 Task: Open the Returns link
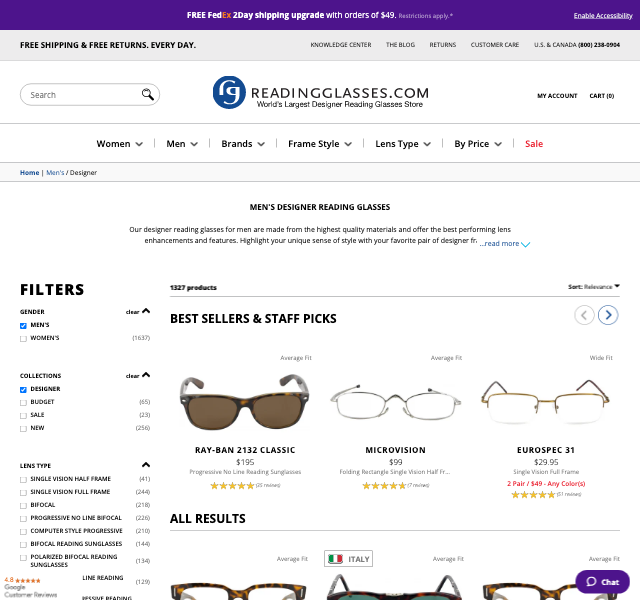(x=442, y=45)
